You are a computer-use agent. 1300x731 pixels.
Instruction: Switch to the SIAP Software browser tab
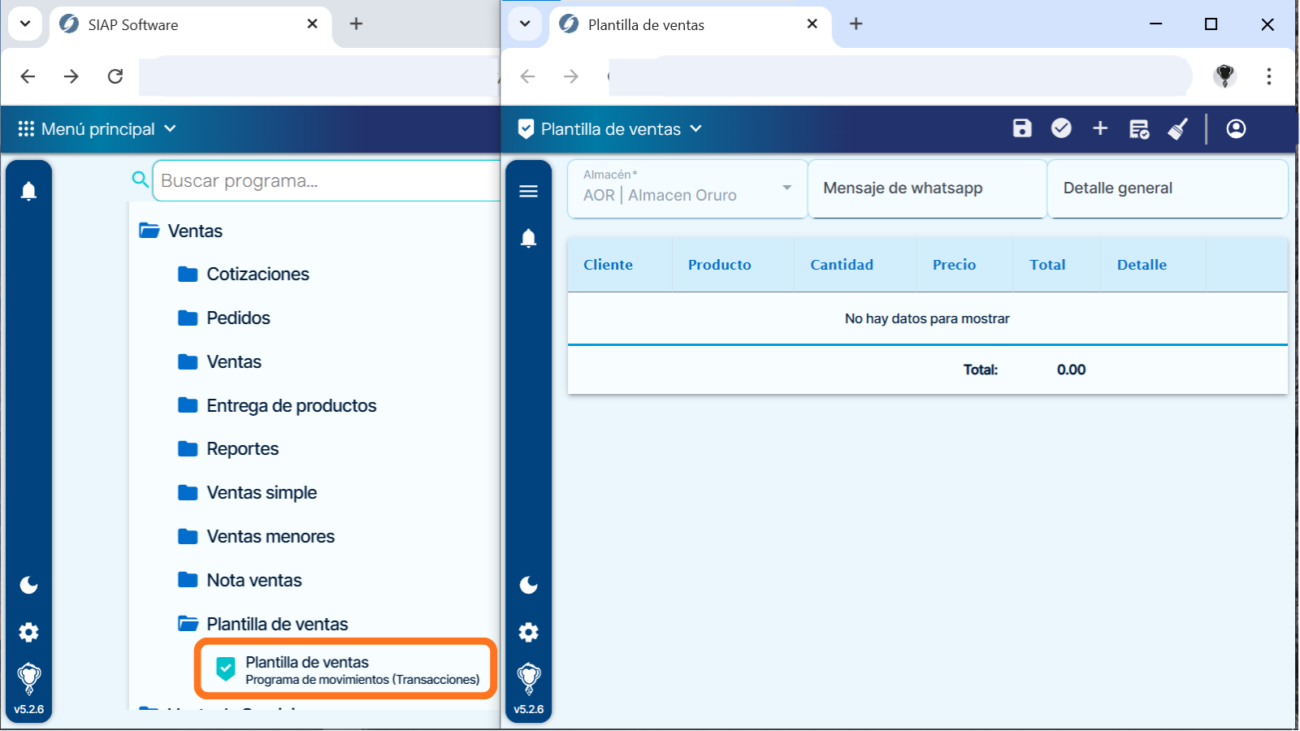point(180,24)
